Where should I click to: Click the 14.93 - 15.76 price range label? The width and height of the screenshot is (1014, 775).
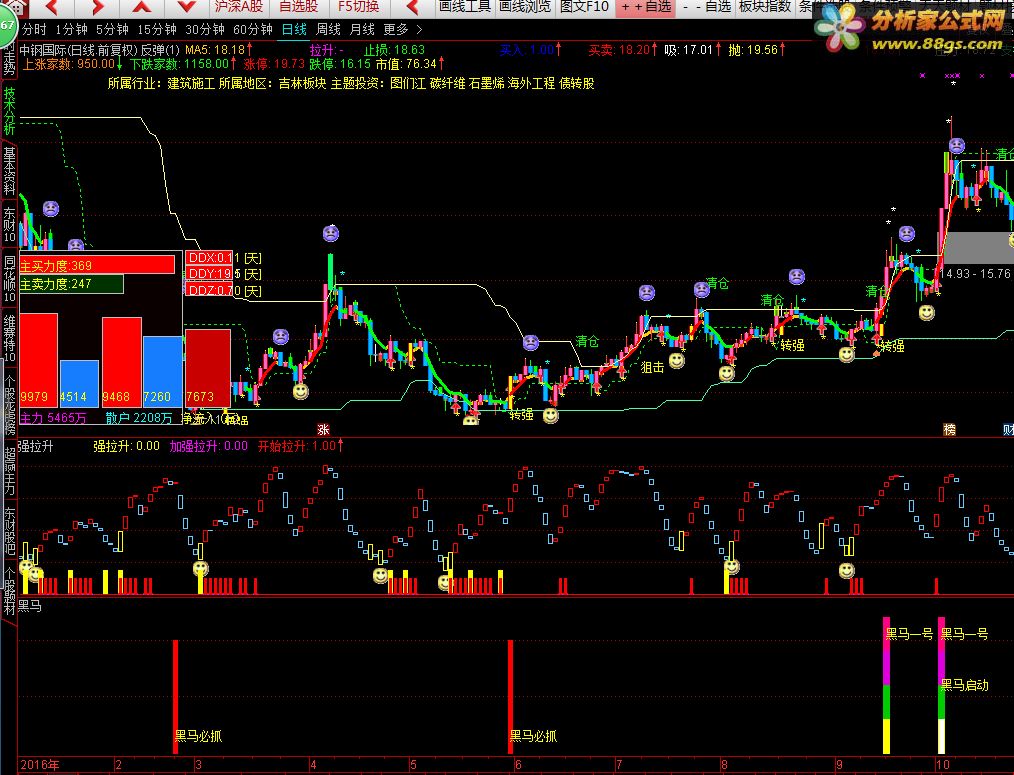coord(975,274)
